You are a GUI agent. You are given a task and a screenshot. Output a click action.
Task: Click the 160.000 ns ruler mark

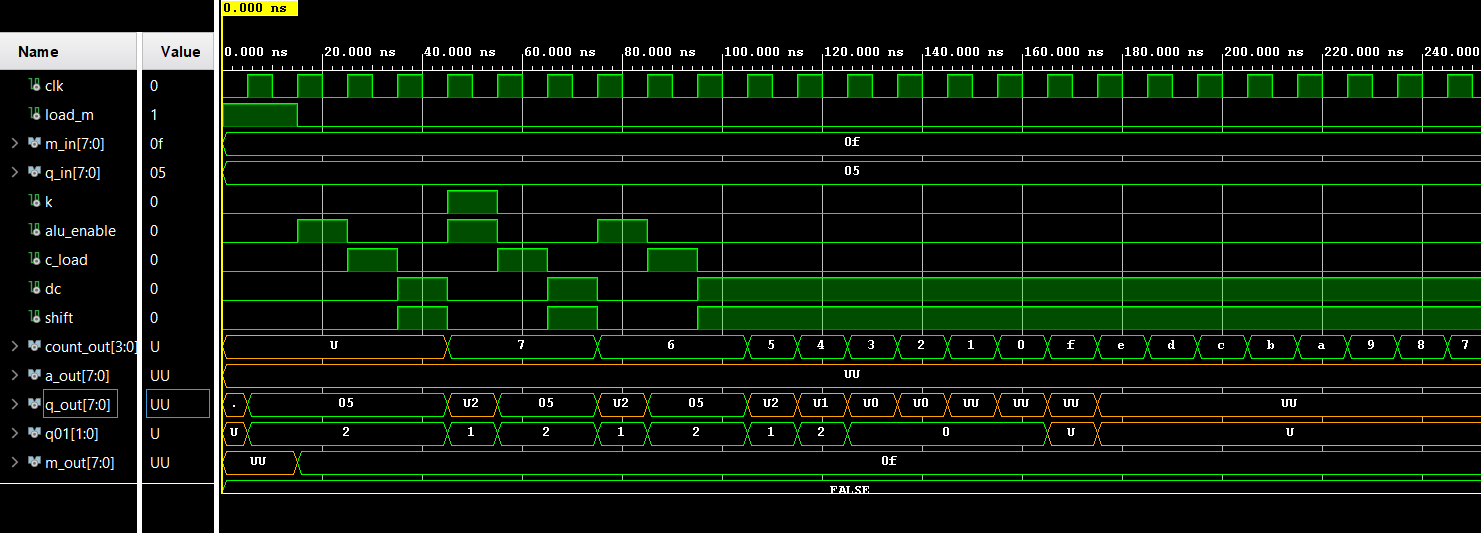[x=1064, y=51]
